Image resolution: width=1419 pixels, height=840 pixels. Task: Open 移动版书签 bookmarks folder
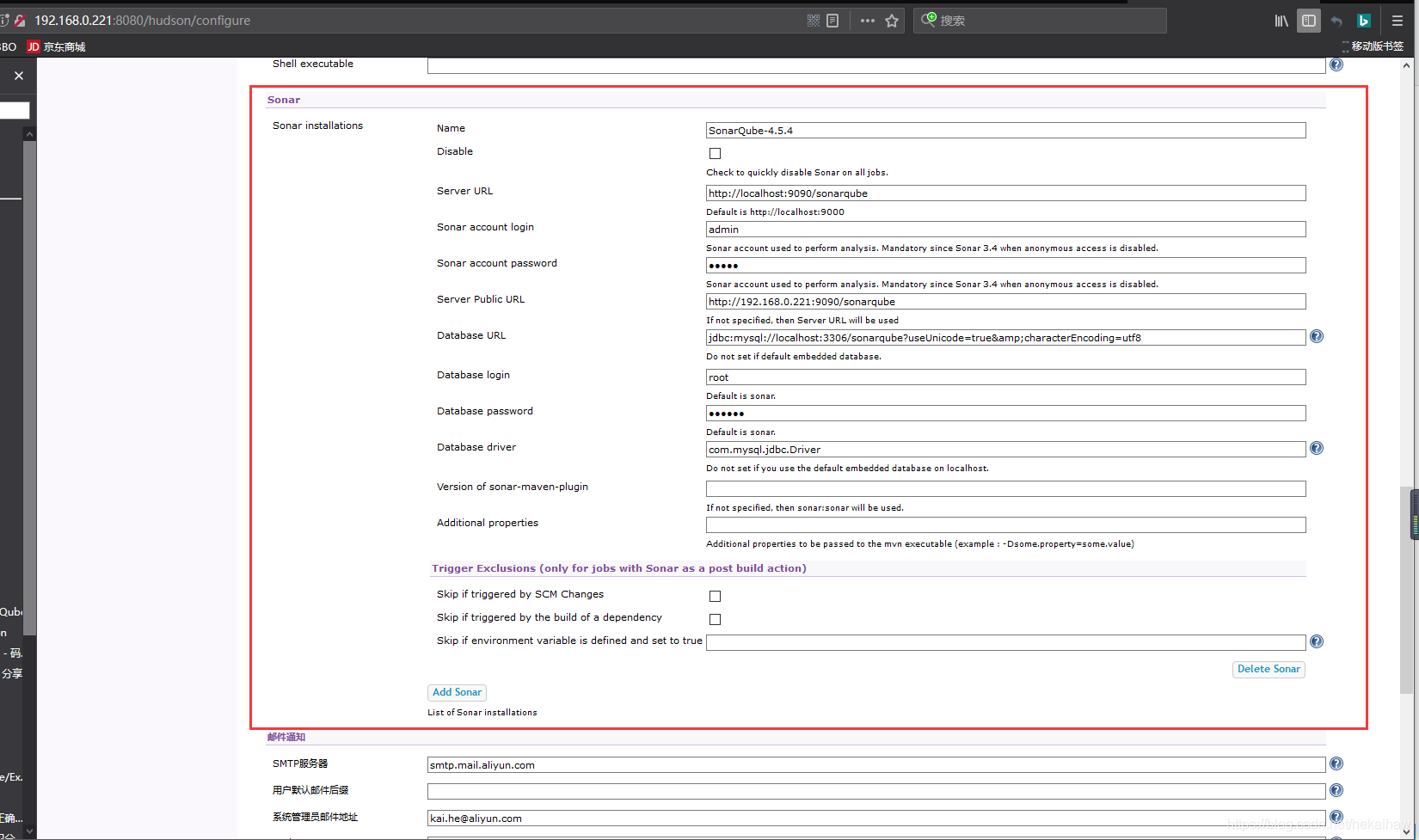[x=1373, y=46]
